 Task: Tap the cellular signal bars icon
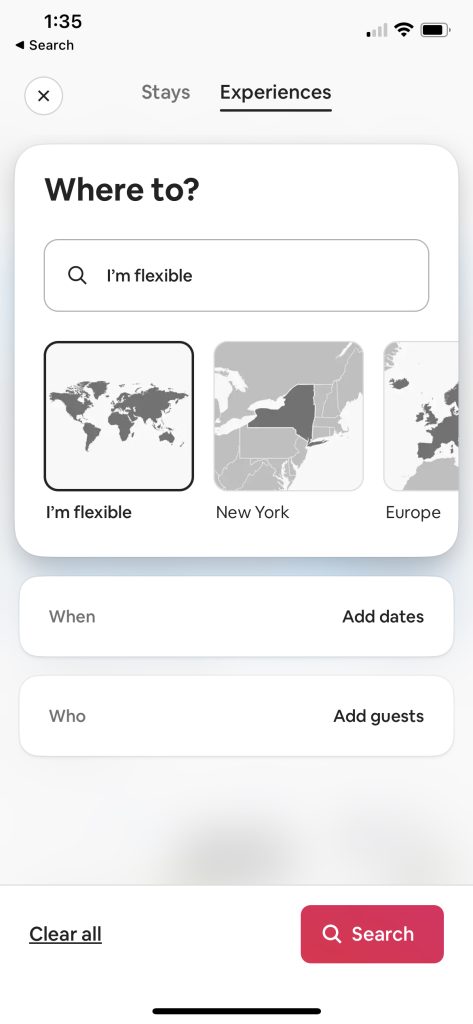pos(377,30)
